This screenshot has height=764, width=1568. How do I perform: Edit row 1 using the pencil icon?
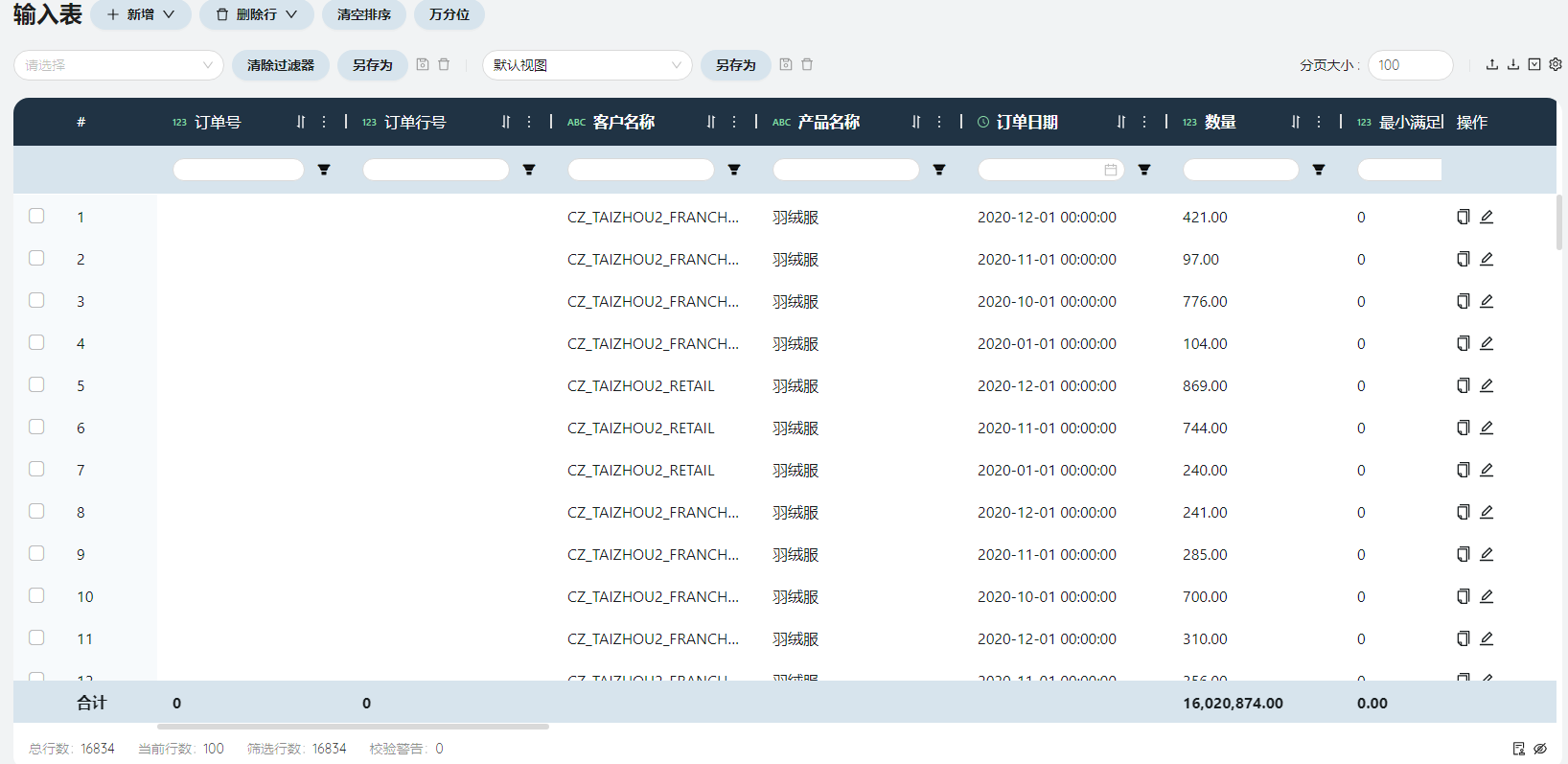click(x=1487, y=217)
